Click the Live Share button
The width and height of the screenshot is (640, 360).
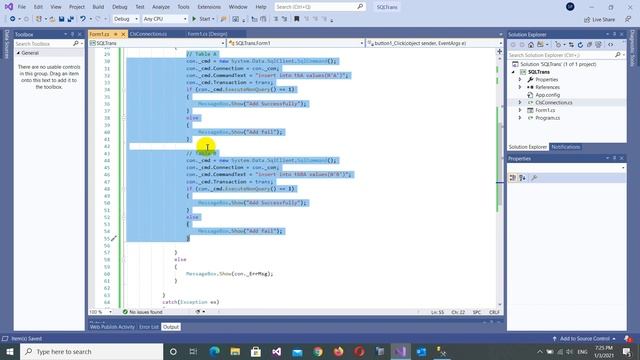pyautogui.click(x=599, y=19)
